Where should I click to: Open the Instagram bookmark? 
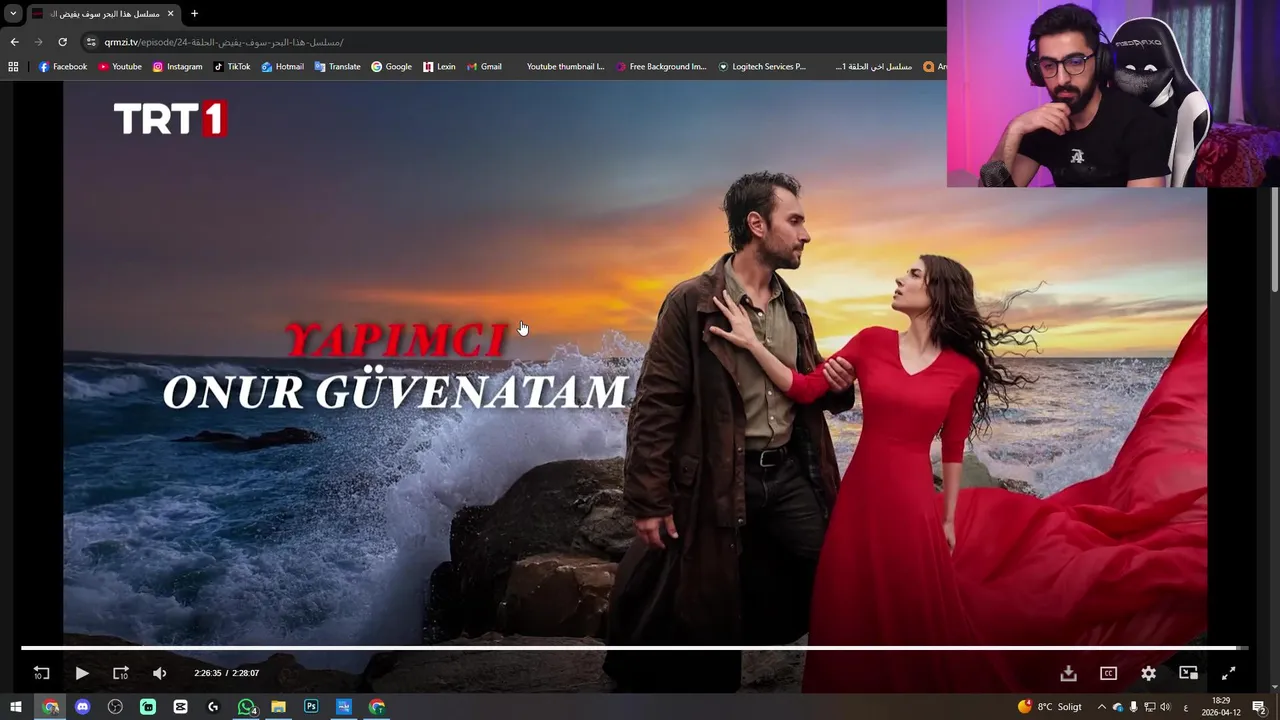point(177,67)
